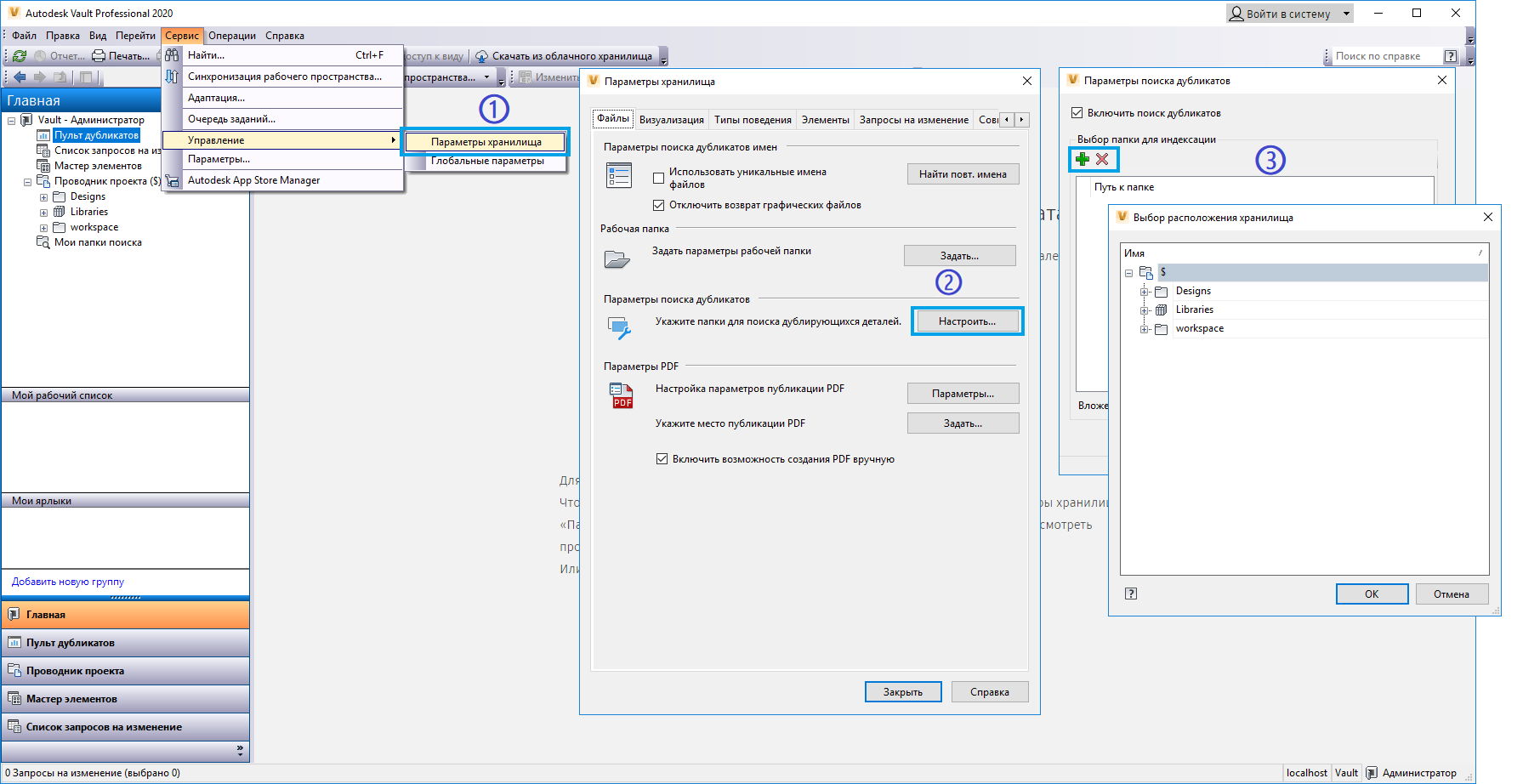The image size is (1540, 784).
Task: Collapse Проводник проекта tree node
Action: [x=27, y=182]
